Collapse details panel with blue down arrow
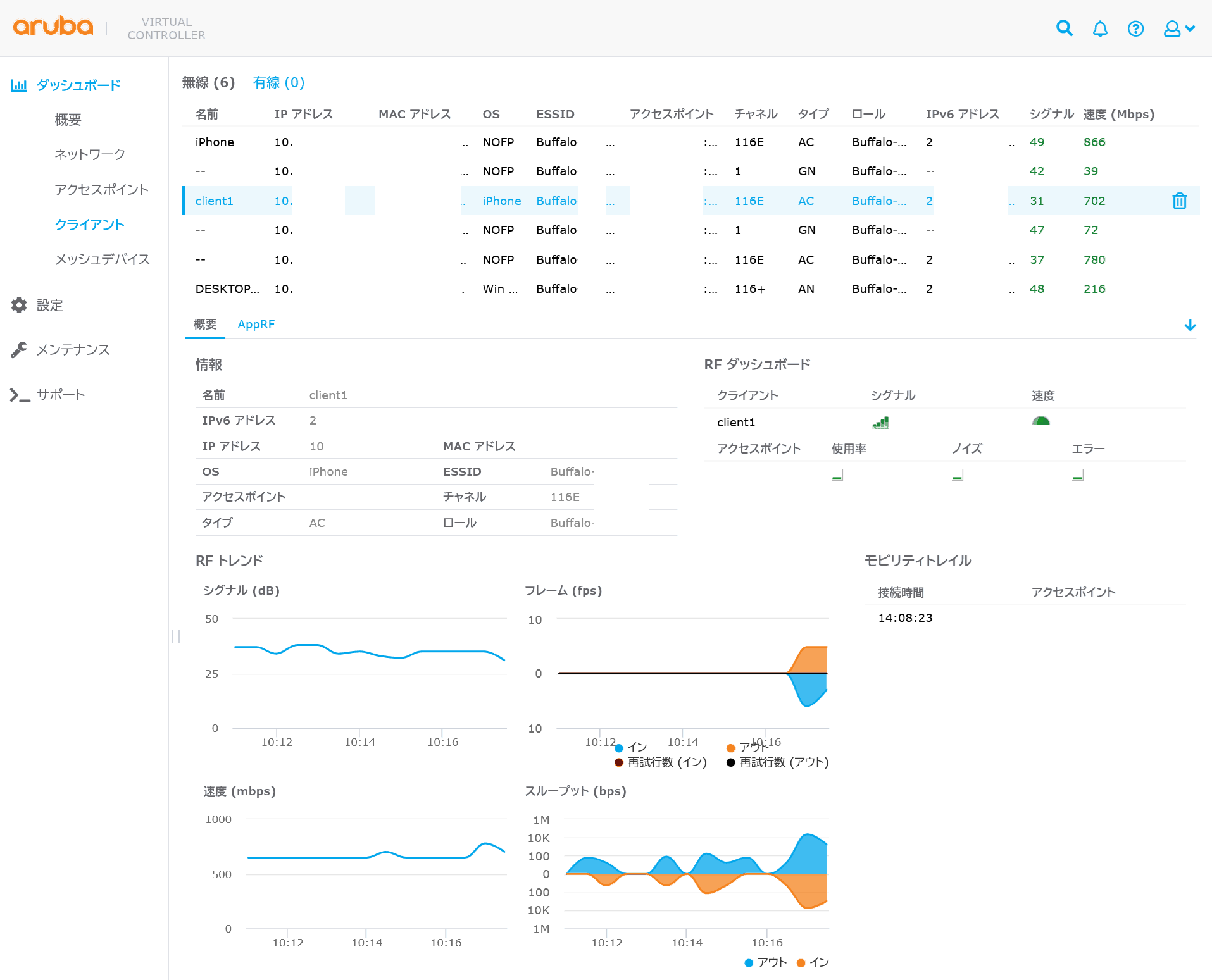 click(x=1190, y=325)
